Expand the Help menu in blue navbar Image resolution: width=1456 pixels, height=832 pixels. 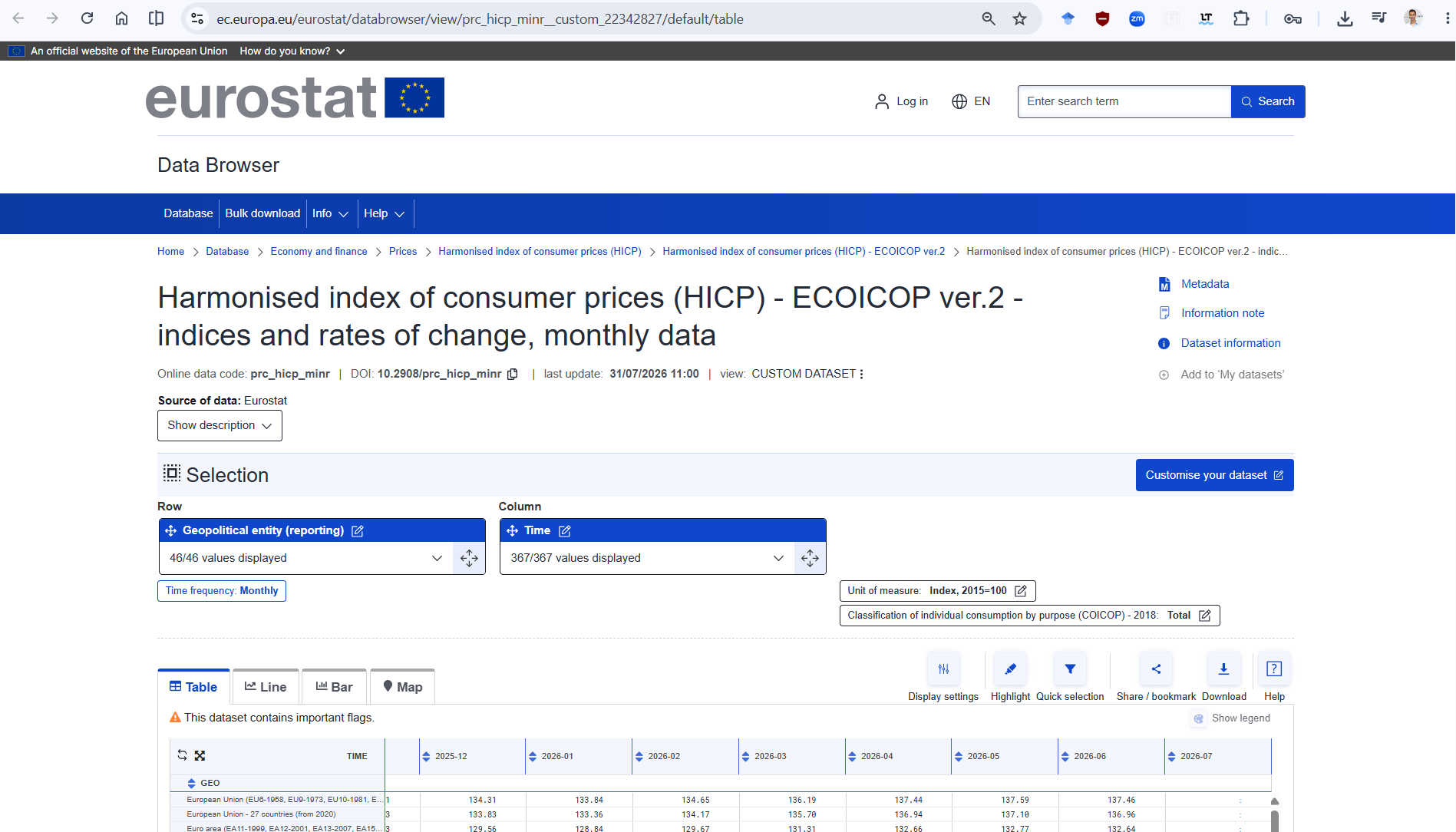(x=384, y=213)
